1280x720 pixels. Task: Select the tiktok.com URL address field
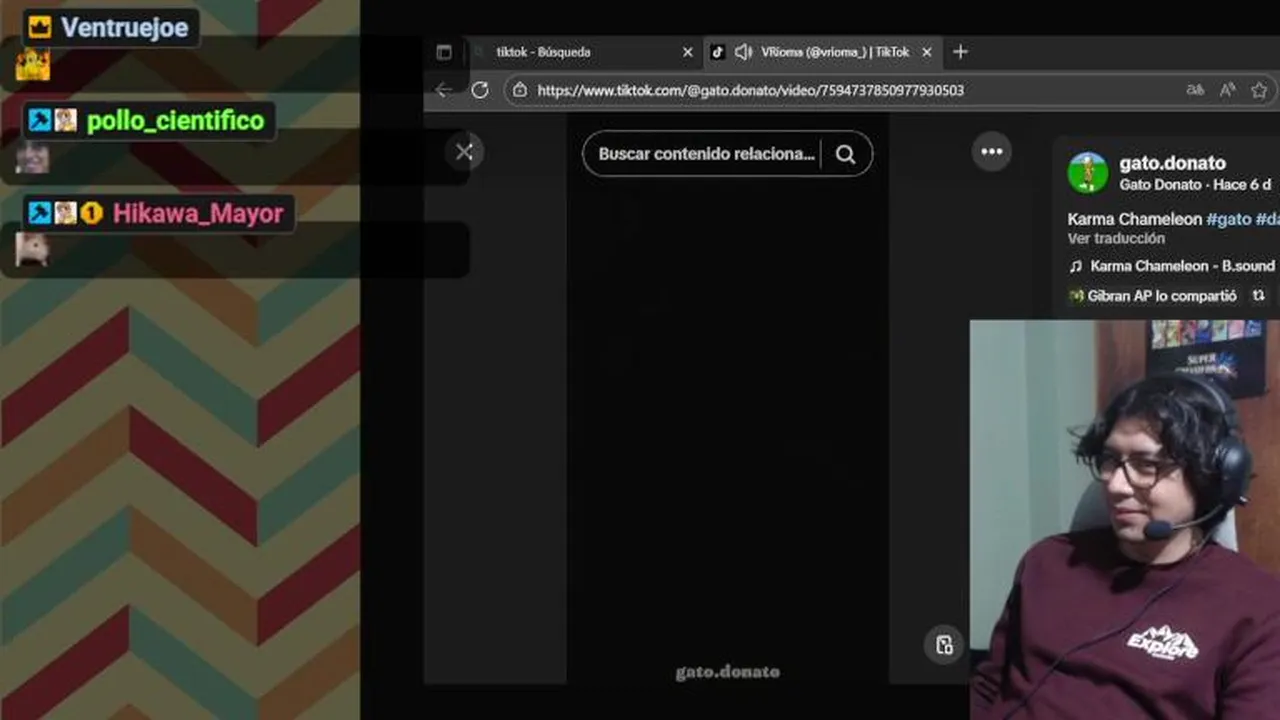pyautogui.click(x=750, y=90)
